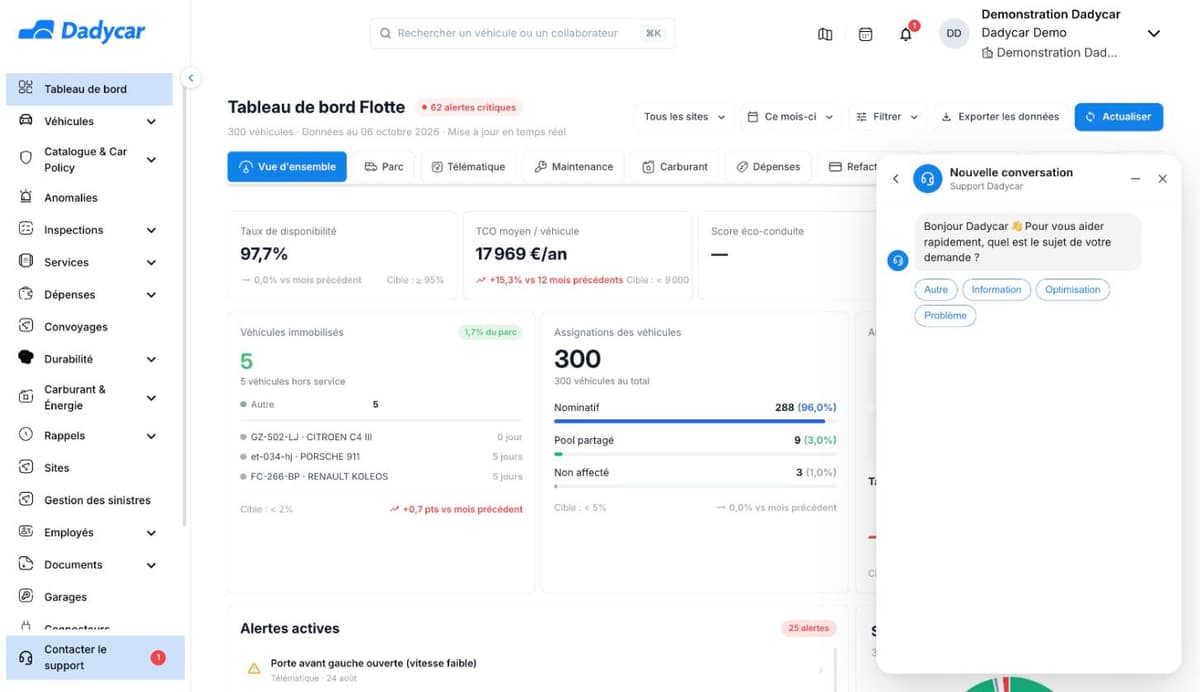1200x692 pixels.
Task: Click the warning icon on door alert
Action: pyautogui.click(x=253, y=668)
